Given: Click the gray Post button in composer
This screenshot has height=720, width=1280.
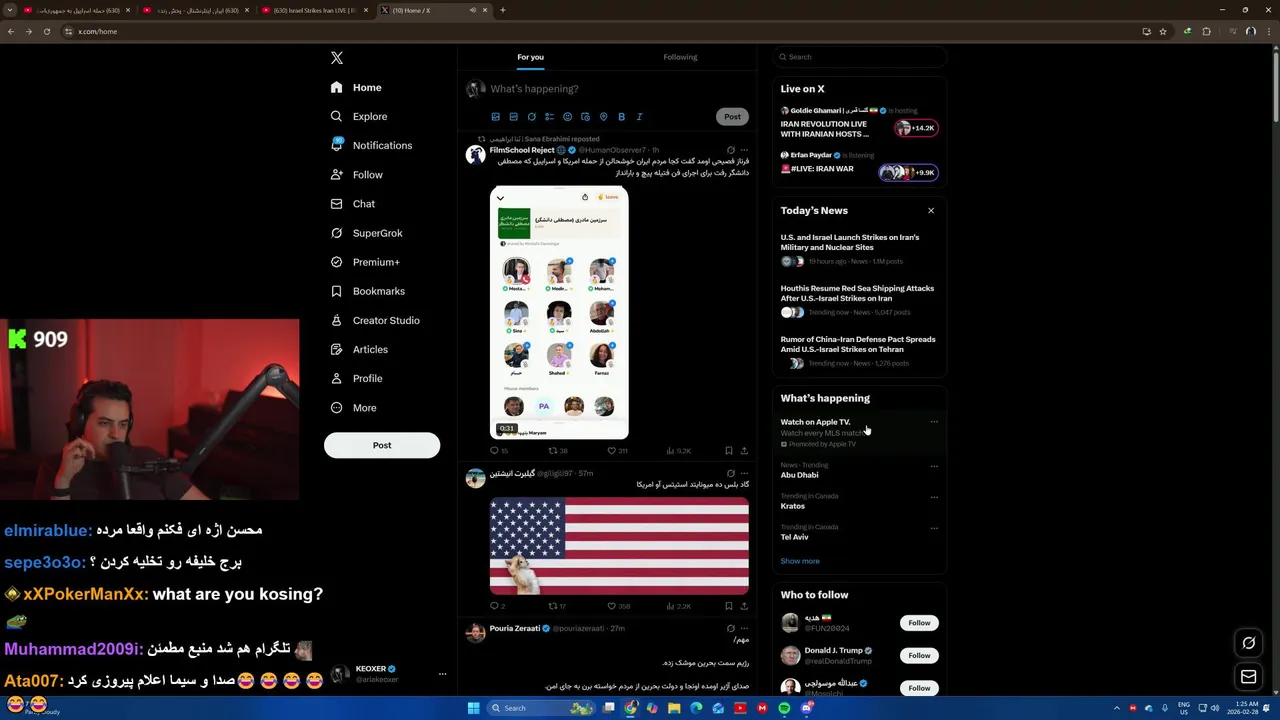Looking at the screenshot, I should (x=732, y=117).
